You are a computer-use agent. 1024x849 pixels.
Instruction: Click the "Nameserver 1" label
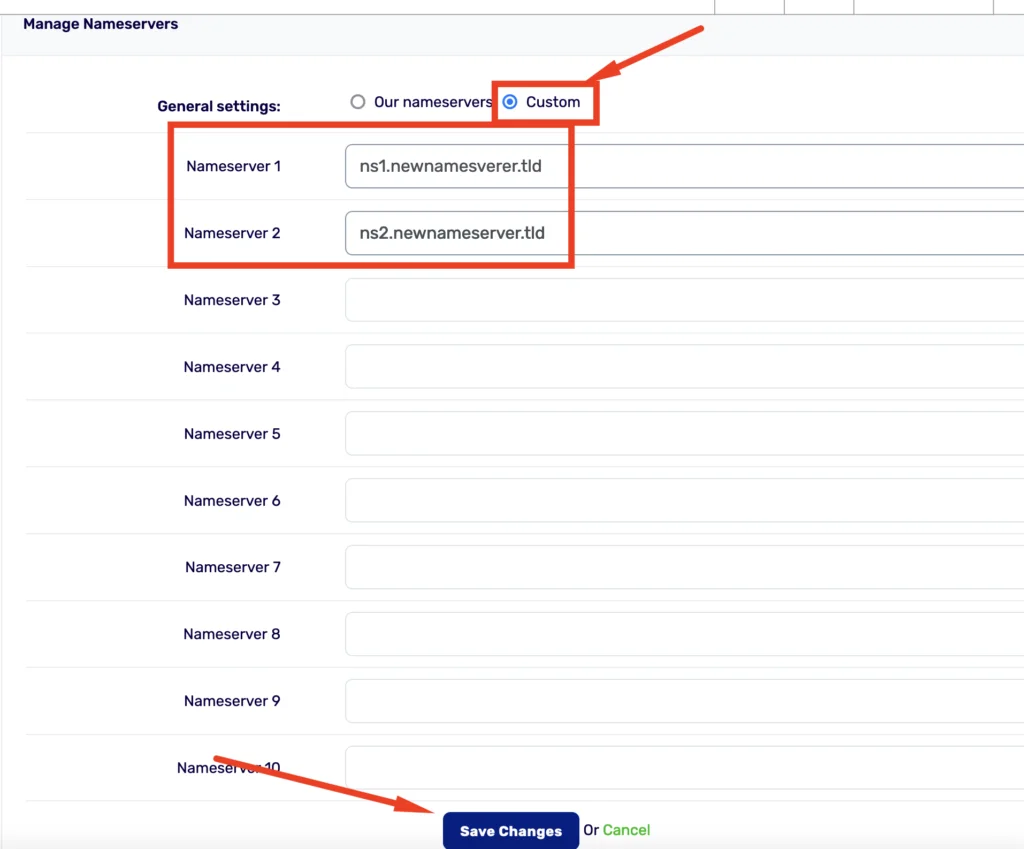tap(233, 167)
